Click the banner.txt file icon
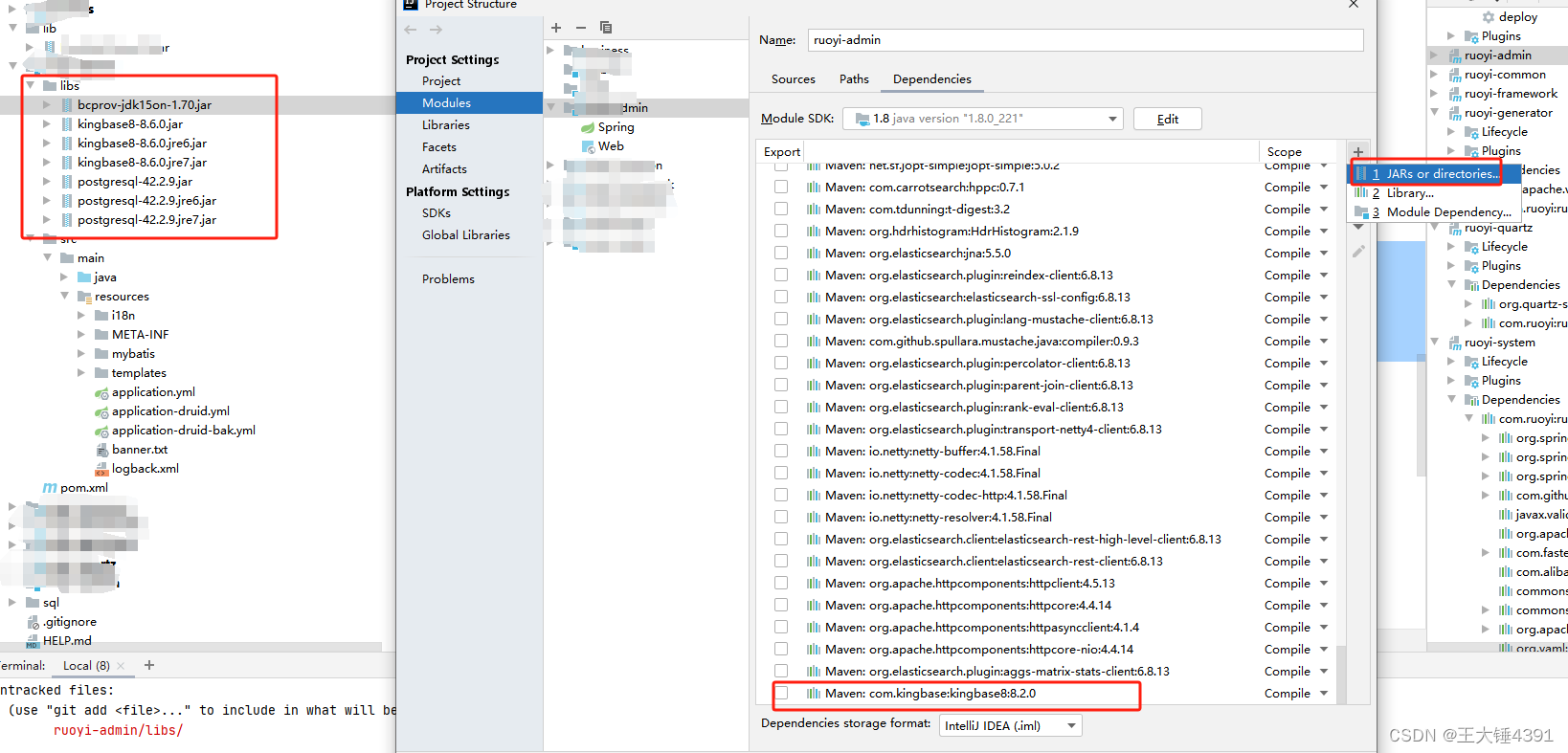Screen dimensions: 1568x753 coord(101,450)
